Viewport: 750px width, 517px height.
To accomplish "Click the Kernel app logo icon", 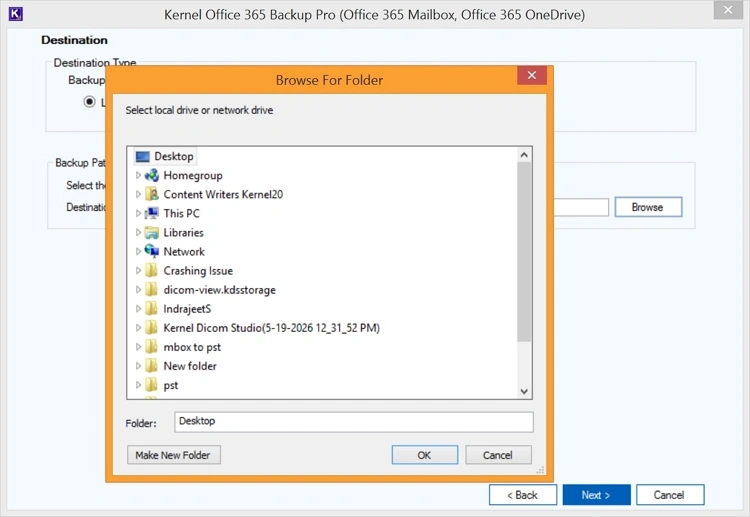I will pyautogui.click(x=15, y=14).
